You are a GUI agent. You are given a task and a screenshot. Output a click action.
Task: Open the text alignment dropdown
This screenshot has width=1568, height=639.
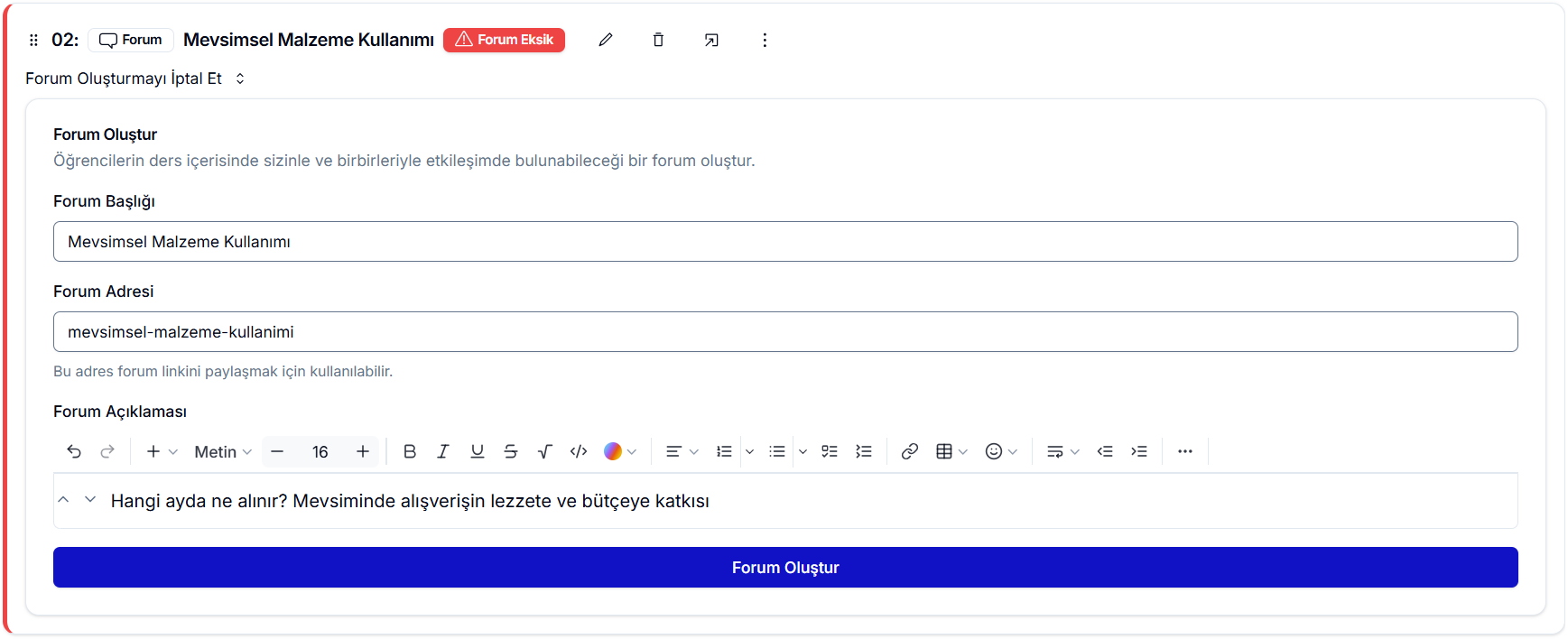(682, 451)
